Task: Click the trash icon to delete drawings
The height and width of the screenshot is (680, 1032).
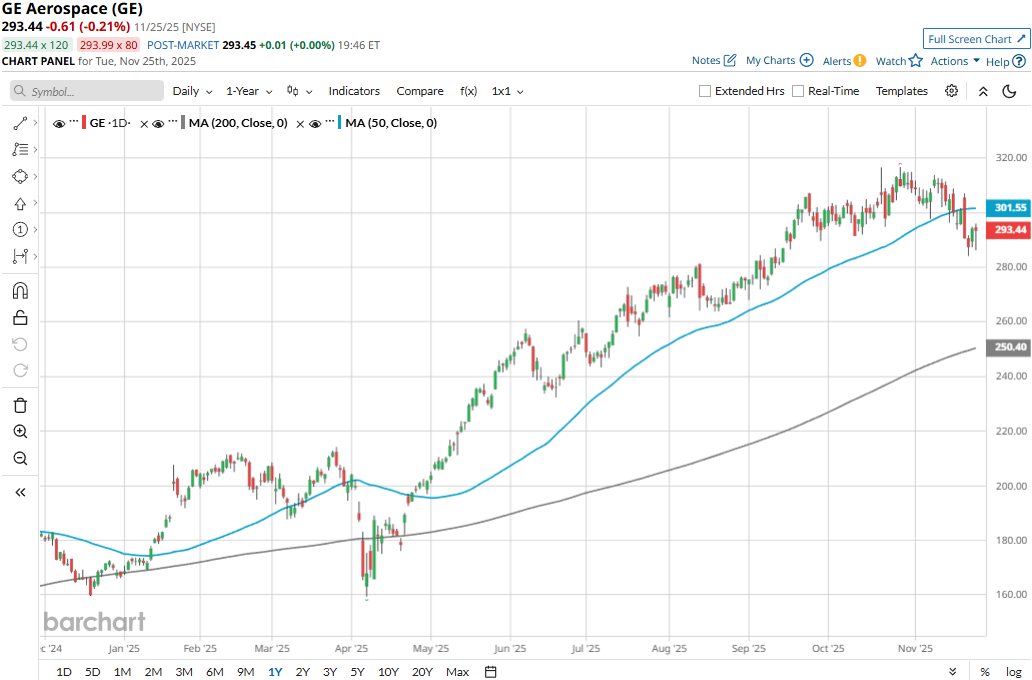Action: pyautogui.click(x=20, y=405)
